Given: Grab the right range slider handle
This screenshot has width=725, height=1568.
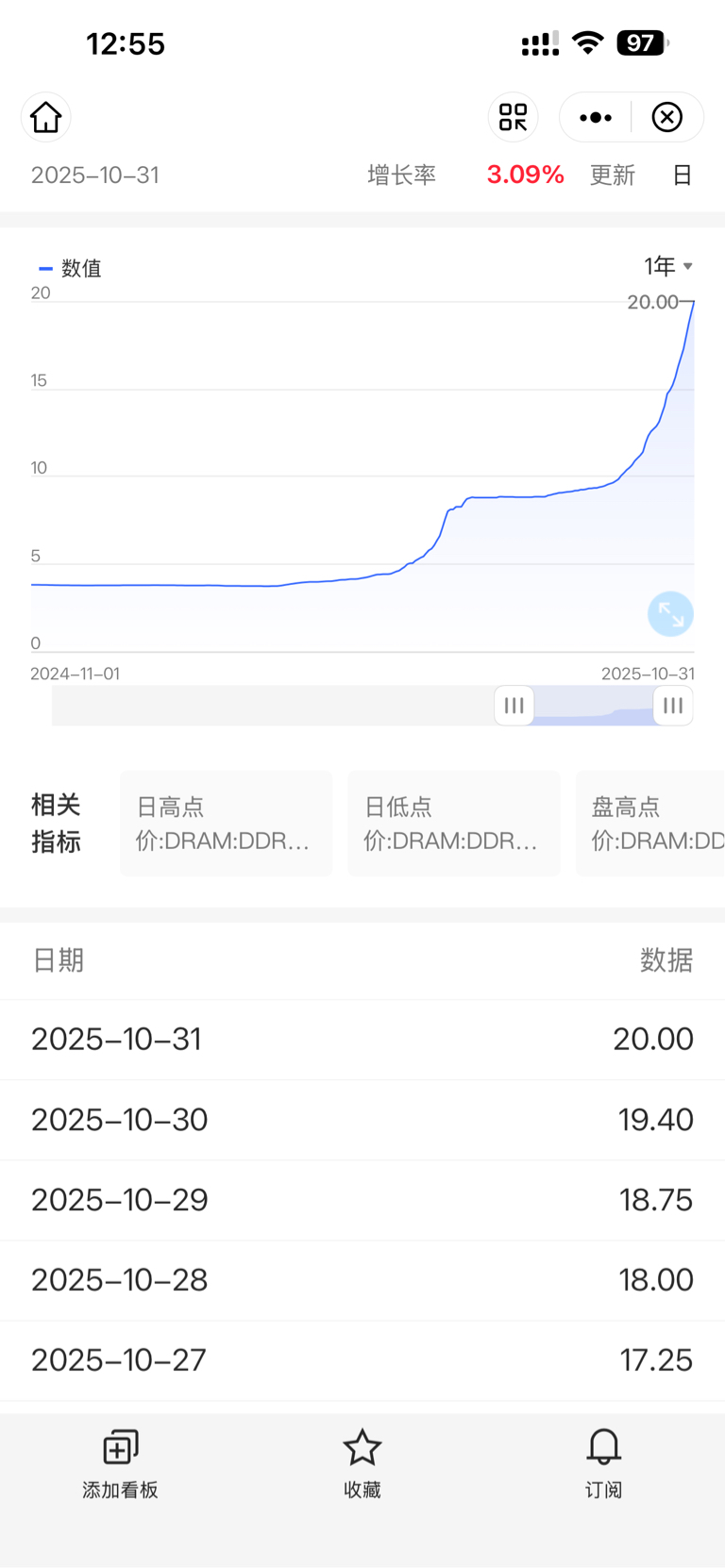Looking at the screenshot, I should coord(673,706).
